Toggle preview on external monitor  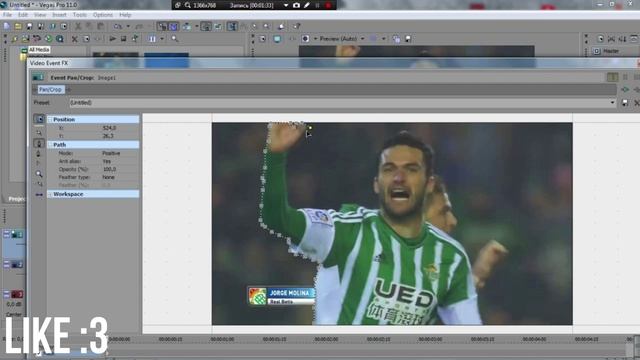pos(277,39)
